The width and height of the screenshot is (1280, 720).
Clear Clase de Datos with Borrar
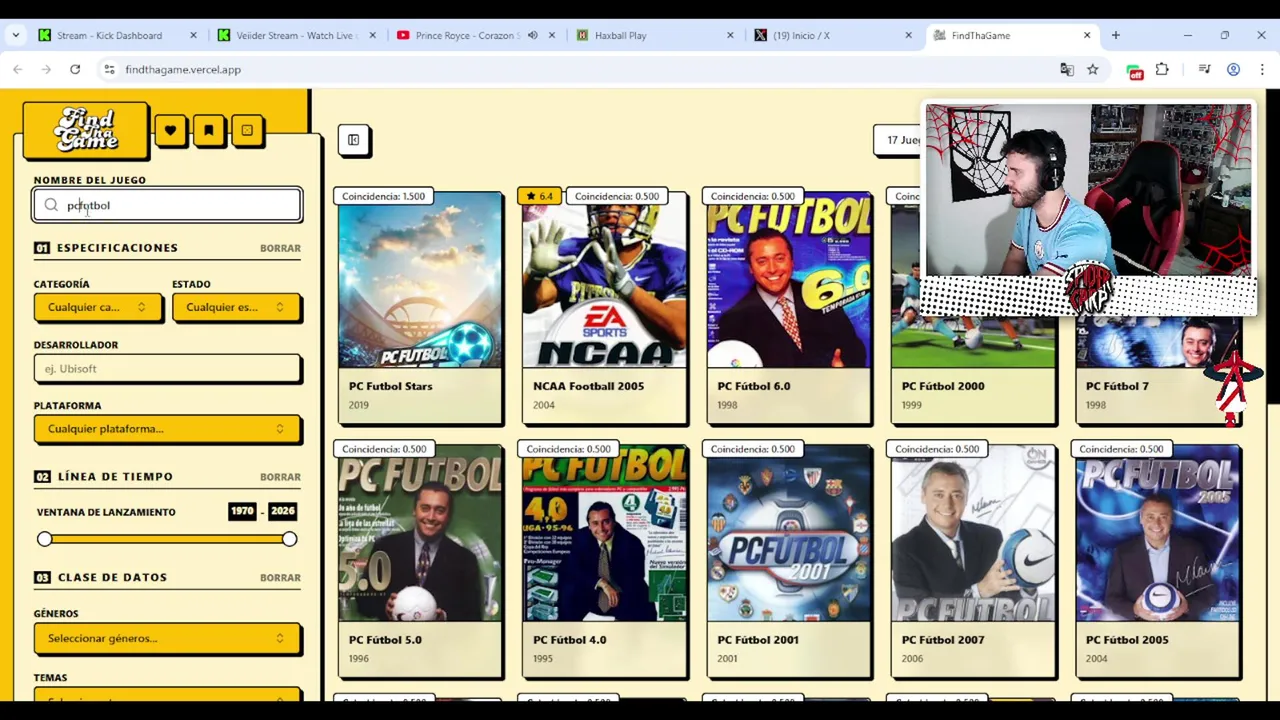tap(280, 577)
